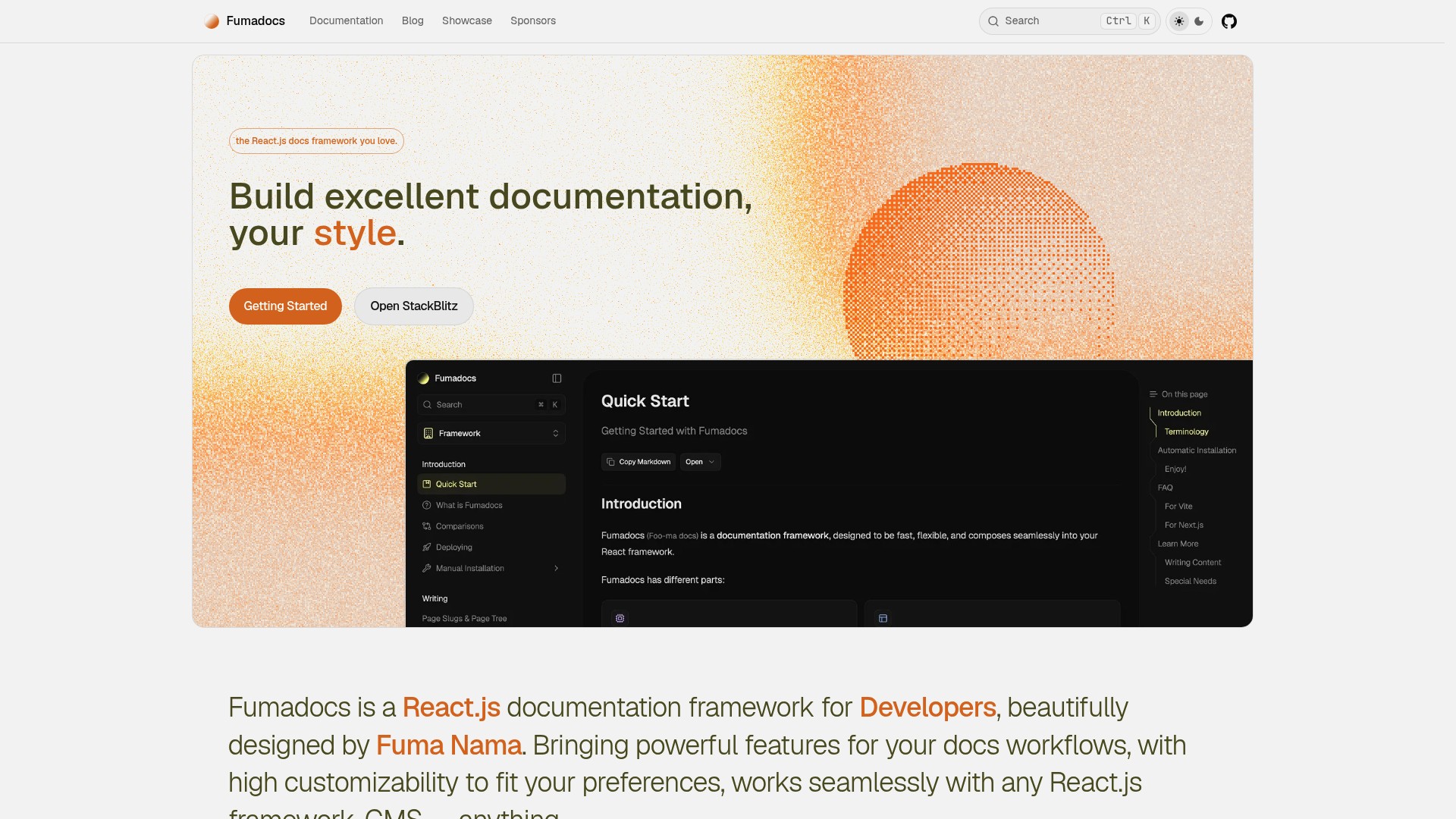
Task: Collapse sidebar icon in docs preview
Action: (x=557, y=378)
